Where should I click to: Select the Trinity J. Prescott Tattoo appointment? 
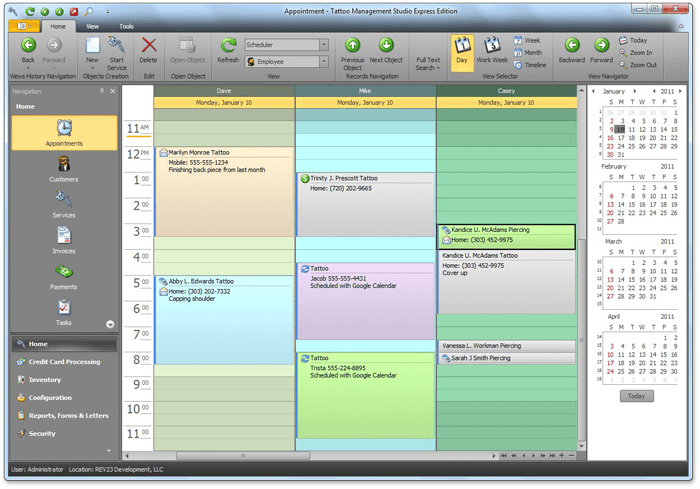click(365, 205)
